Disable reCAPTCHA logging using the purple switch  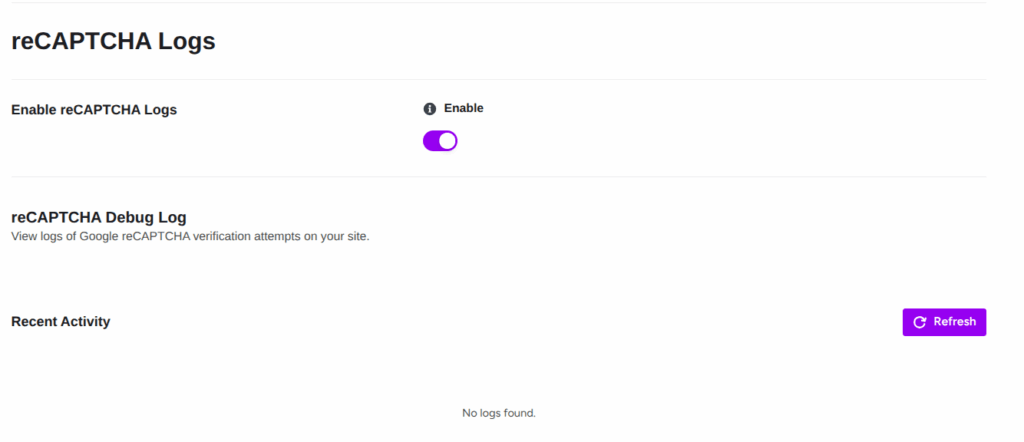(440, 140)
